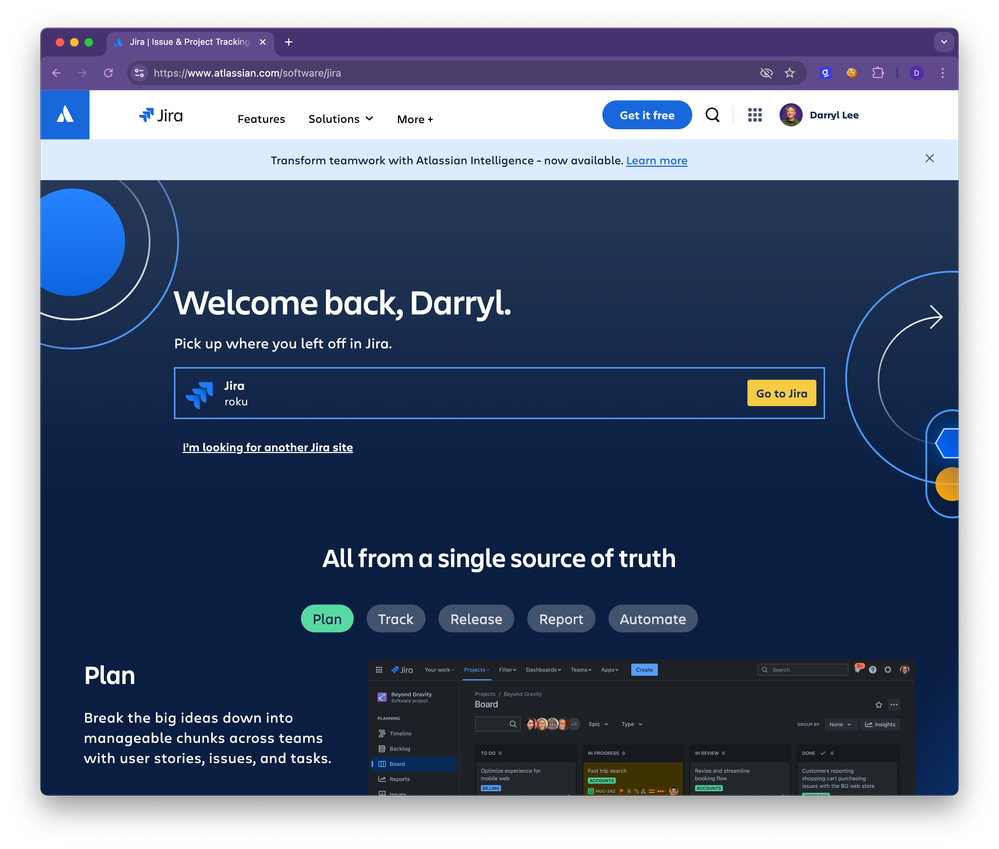999x849 pixels.
Task: Click Darryl Lee account name
Action: pos(834,115)
